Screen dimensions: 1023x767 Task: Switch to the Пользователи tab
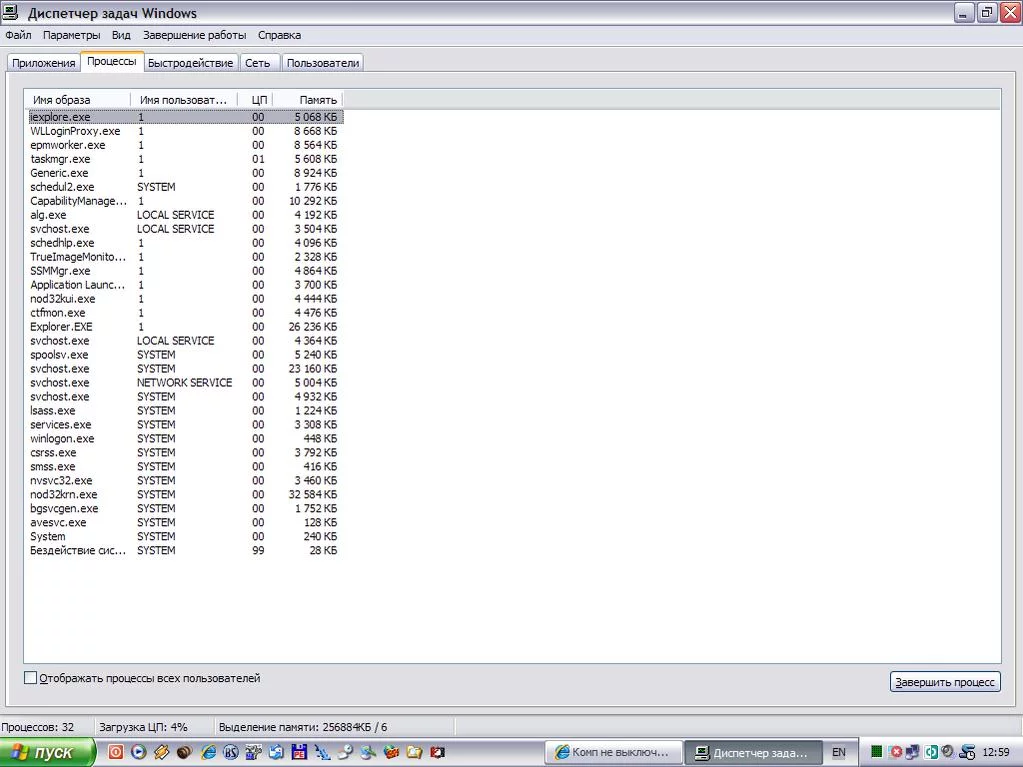click(323, 63)
